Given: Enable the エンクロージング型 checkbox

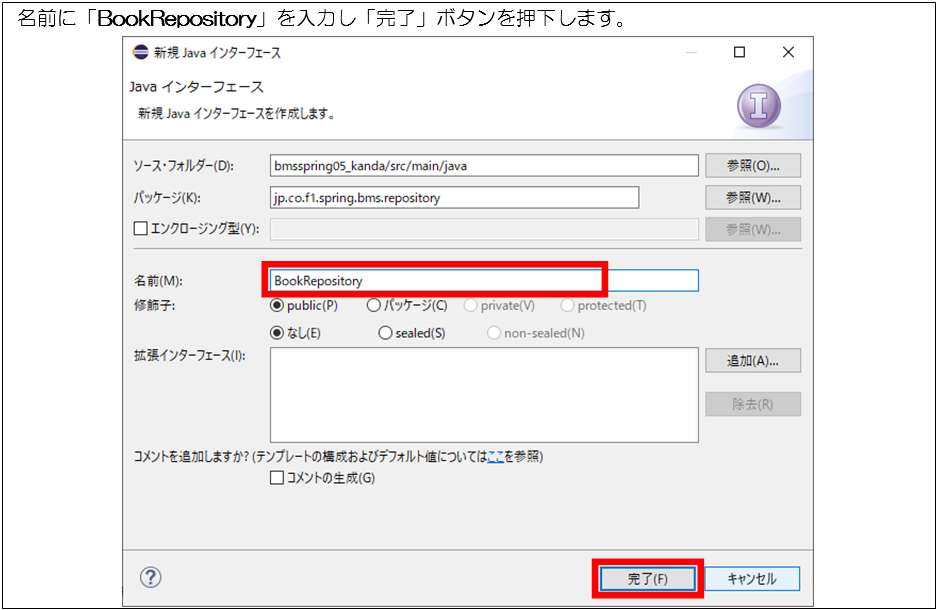Looking at the screenshot, I should [141, 229].
